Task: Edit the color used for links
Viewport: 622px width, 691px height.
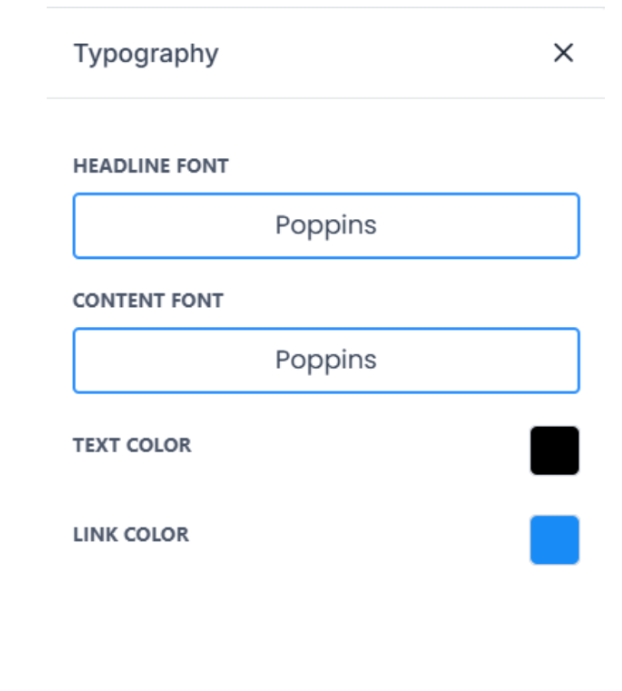Action: pos(554,540)
